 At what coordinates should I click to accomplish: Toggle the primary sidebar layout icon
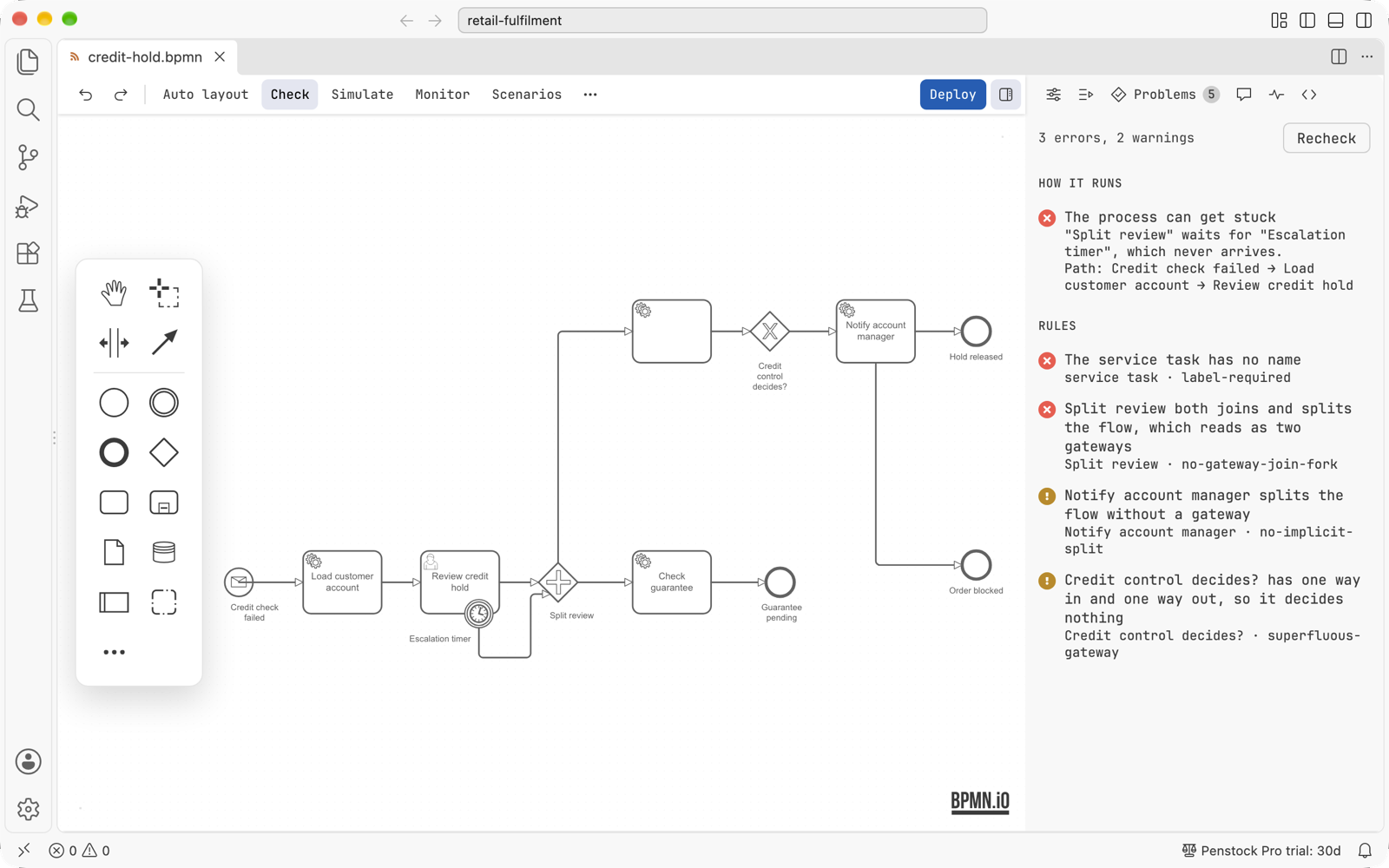pyautogui.click(x=1307, y=20)
